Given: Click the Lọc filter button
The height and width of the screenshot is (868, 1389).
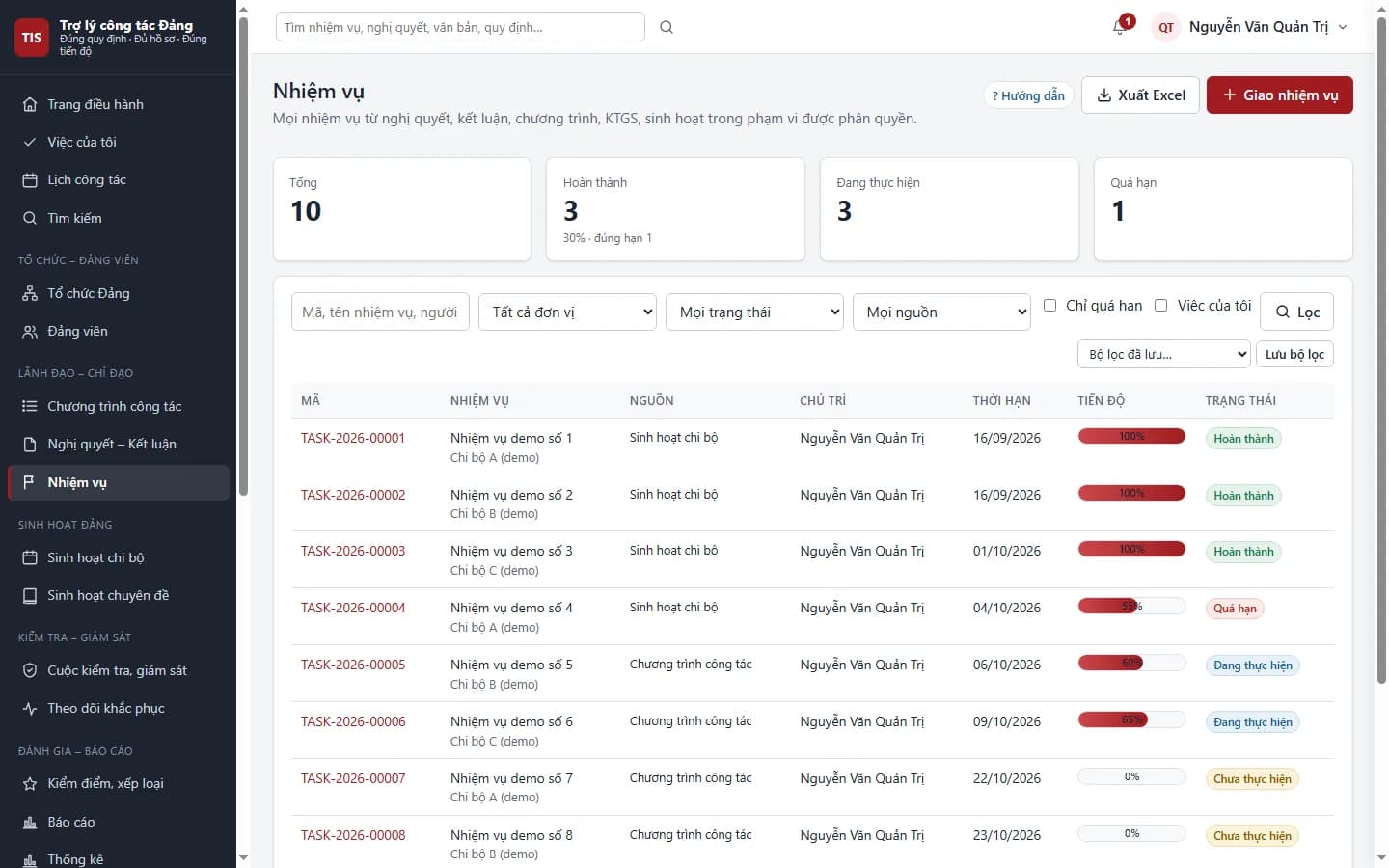Looking at the screenshot, I should tap(1297, 312).
